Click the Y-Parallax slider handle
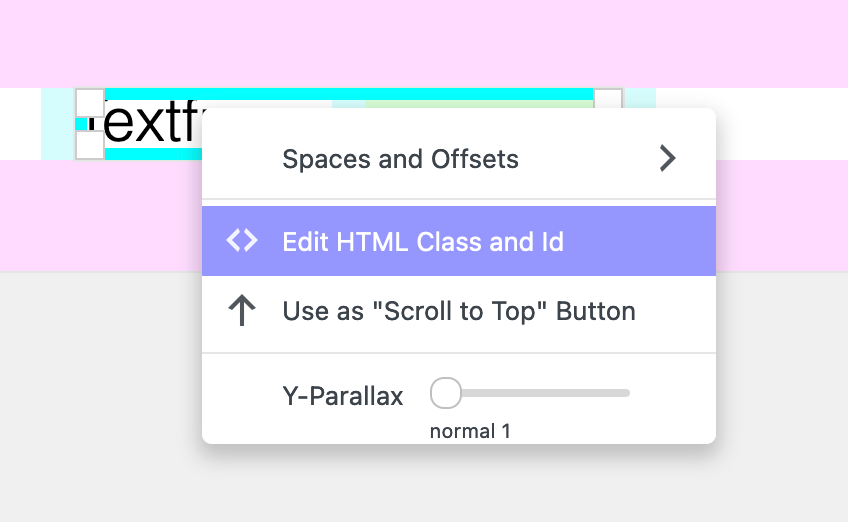The height and width of the screenshot is (522, 848). (446, 393)
